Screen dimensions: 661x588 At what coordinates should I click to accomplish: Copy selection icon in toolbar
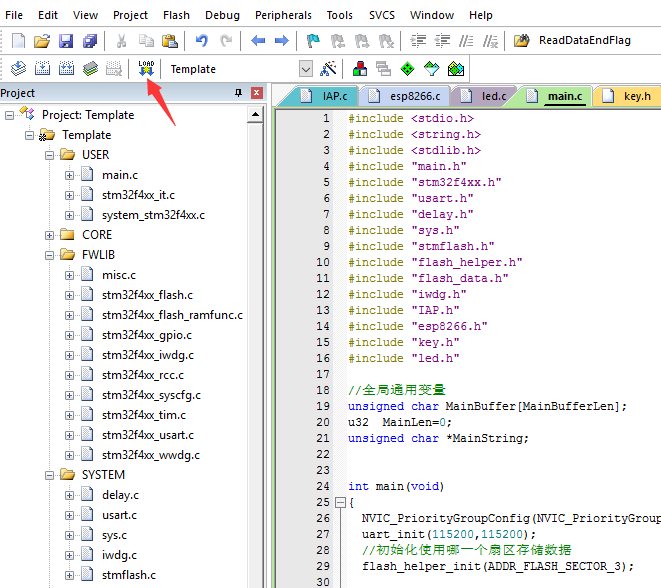point(146,41)
